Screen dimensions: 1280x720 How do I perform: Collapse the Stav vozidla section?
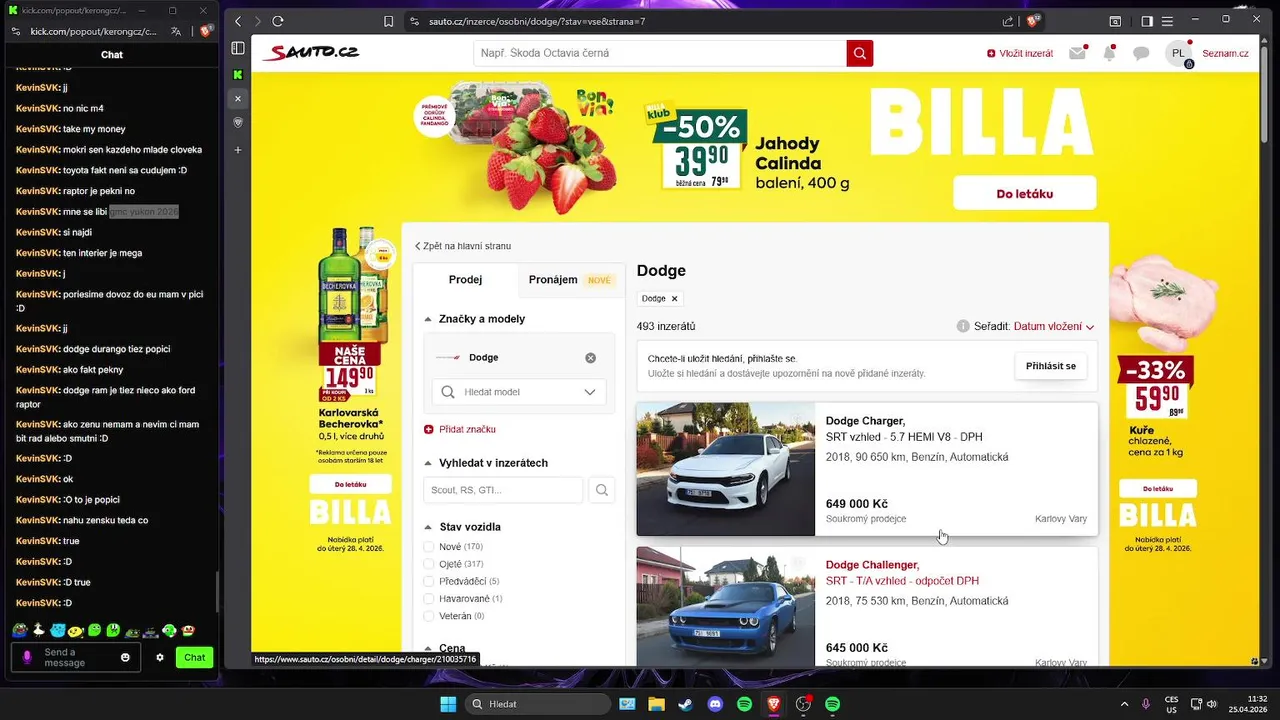coord(428,527)
